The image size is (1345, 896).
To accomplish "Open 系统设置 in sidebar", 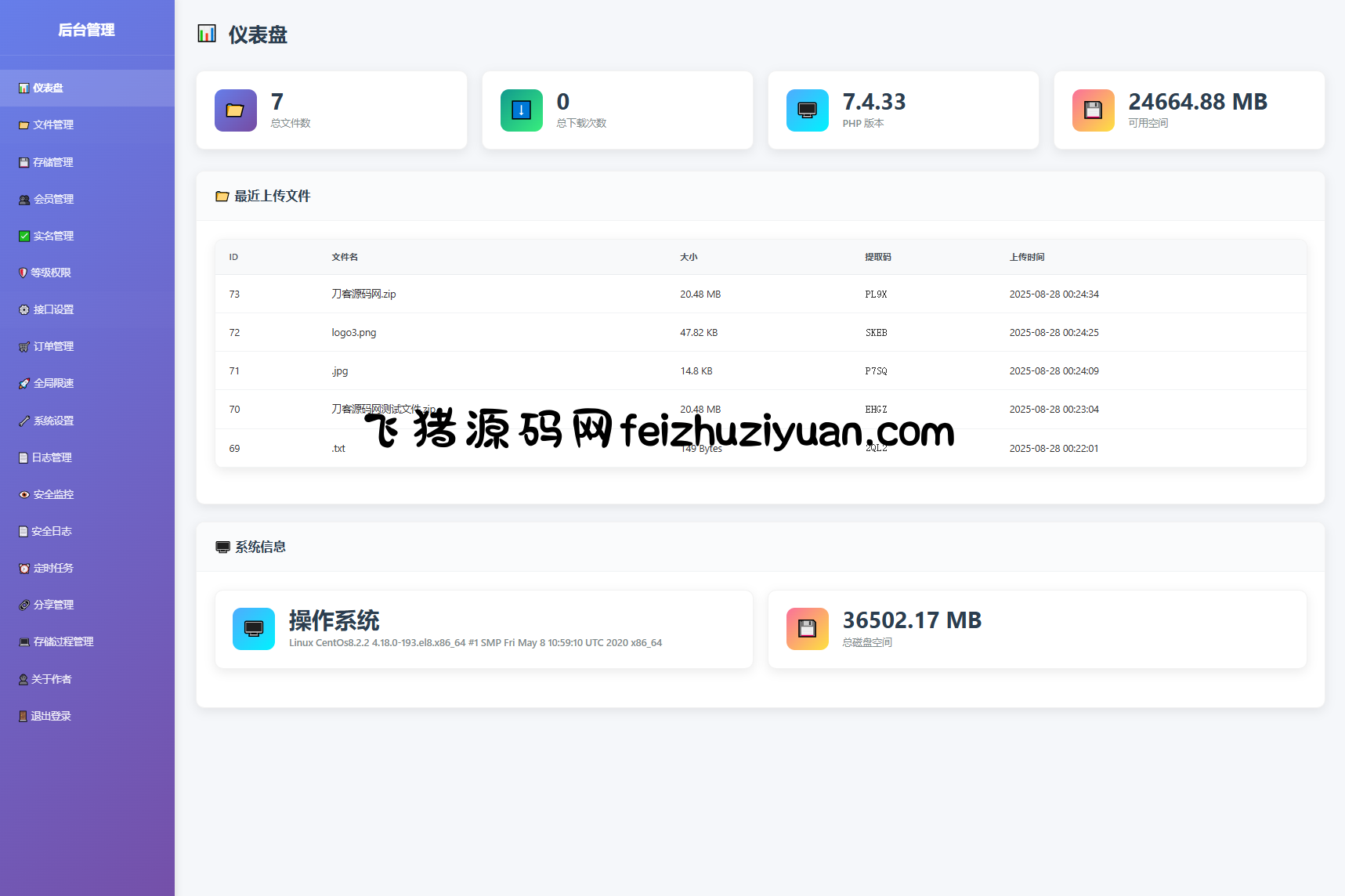I will tap(53, 421).
